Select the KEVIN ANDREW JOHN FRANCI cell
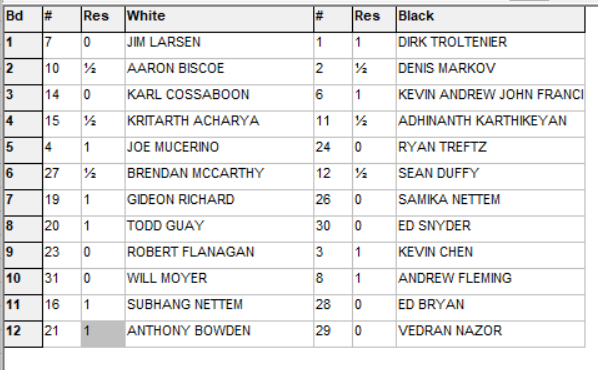598x370 pixels. point(490,98)
